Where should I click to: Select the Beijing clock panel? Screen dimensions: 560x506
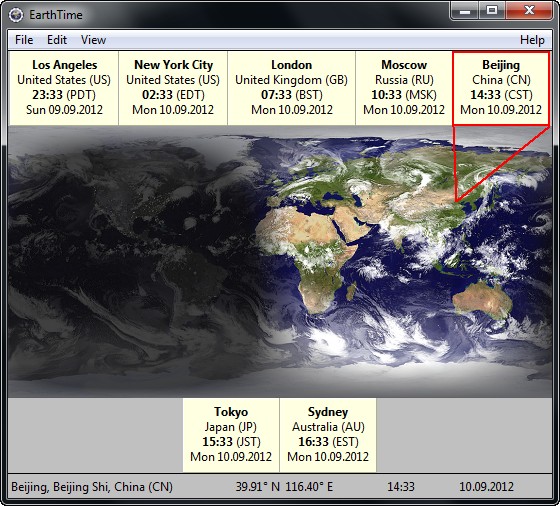501,88
